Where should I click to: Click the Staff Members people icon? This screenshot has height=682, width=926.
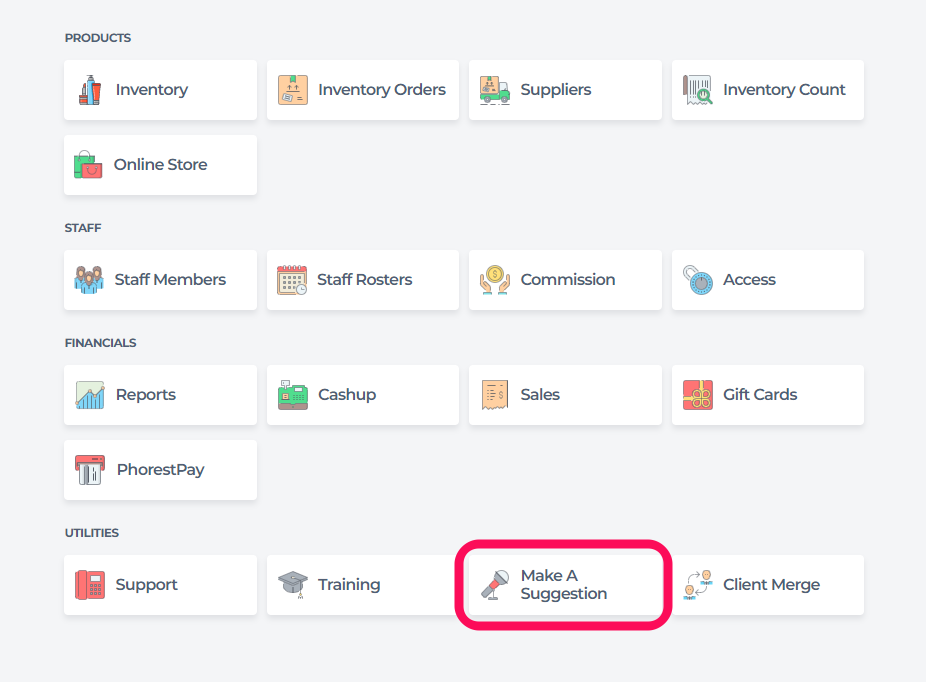89,280
